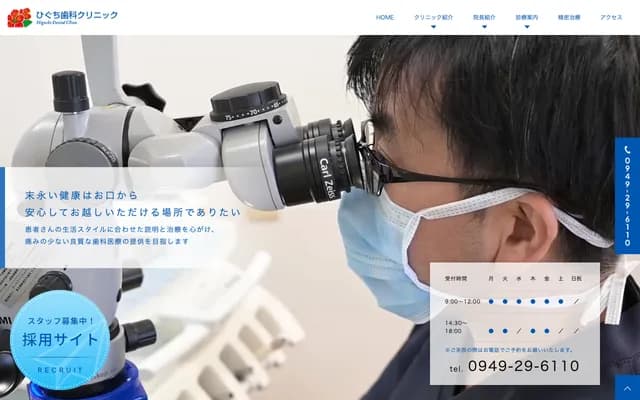Click the red flower clinic logo

click(x=19, y=17)
